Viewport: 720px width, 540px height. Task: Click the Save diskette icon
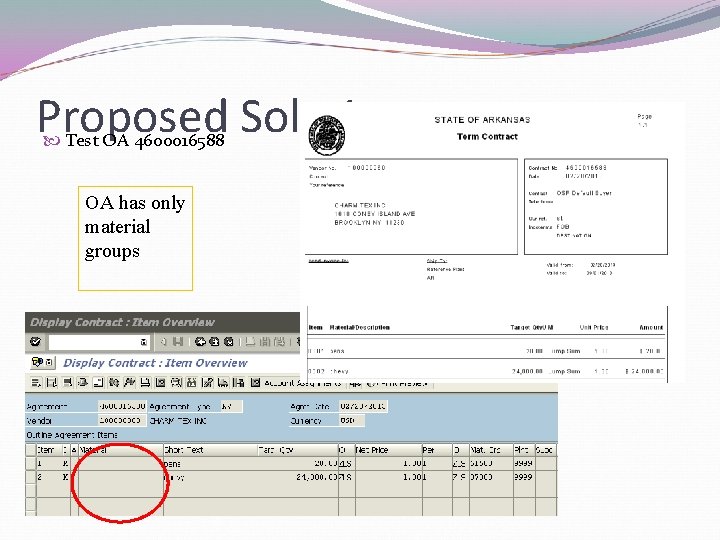(178, 342)
